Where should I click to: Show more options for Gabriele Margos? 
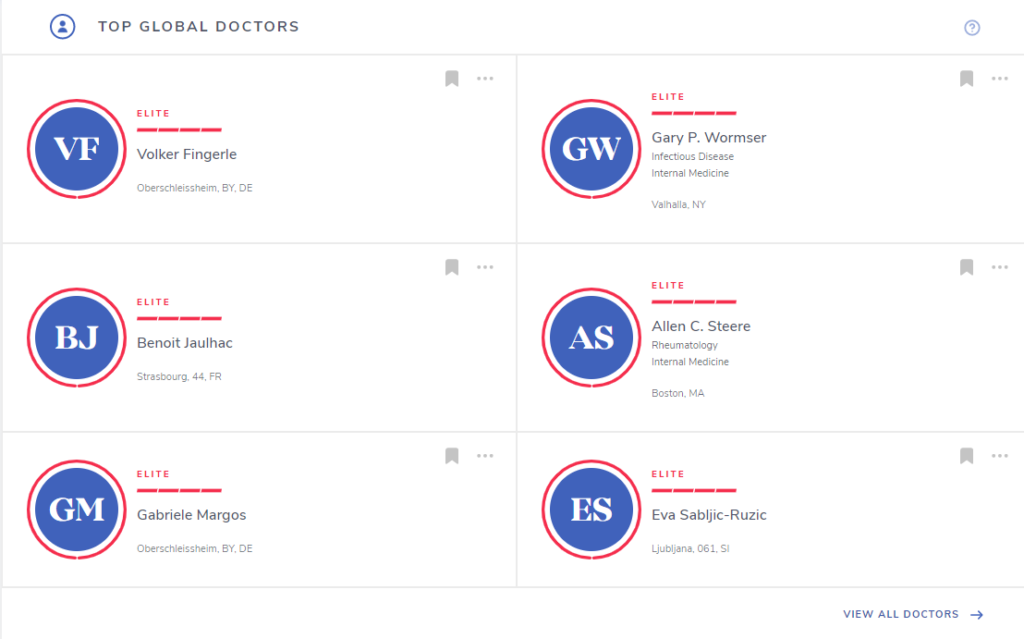tap(485, 456)
